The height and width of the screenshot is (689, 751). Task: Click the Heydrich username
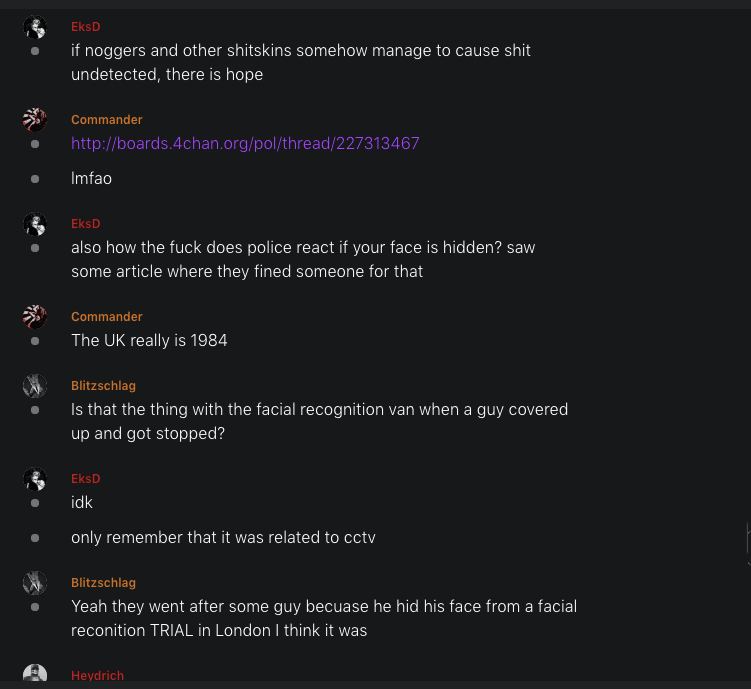coord(97,676)
